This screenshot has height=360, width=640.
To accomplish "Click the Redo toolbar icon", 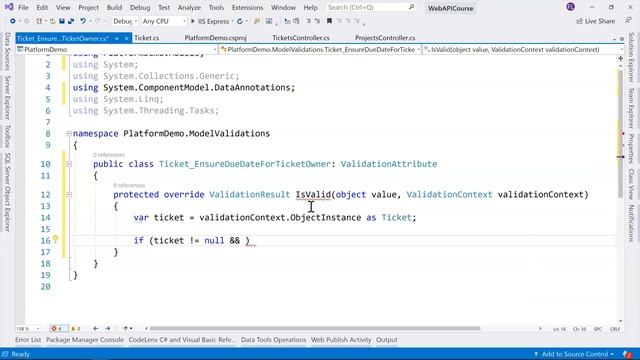I will pos(97,21).
